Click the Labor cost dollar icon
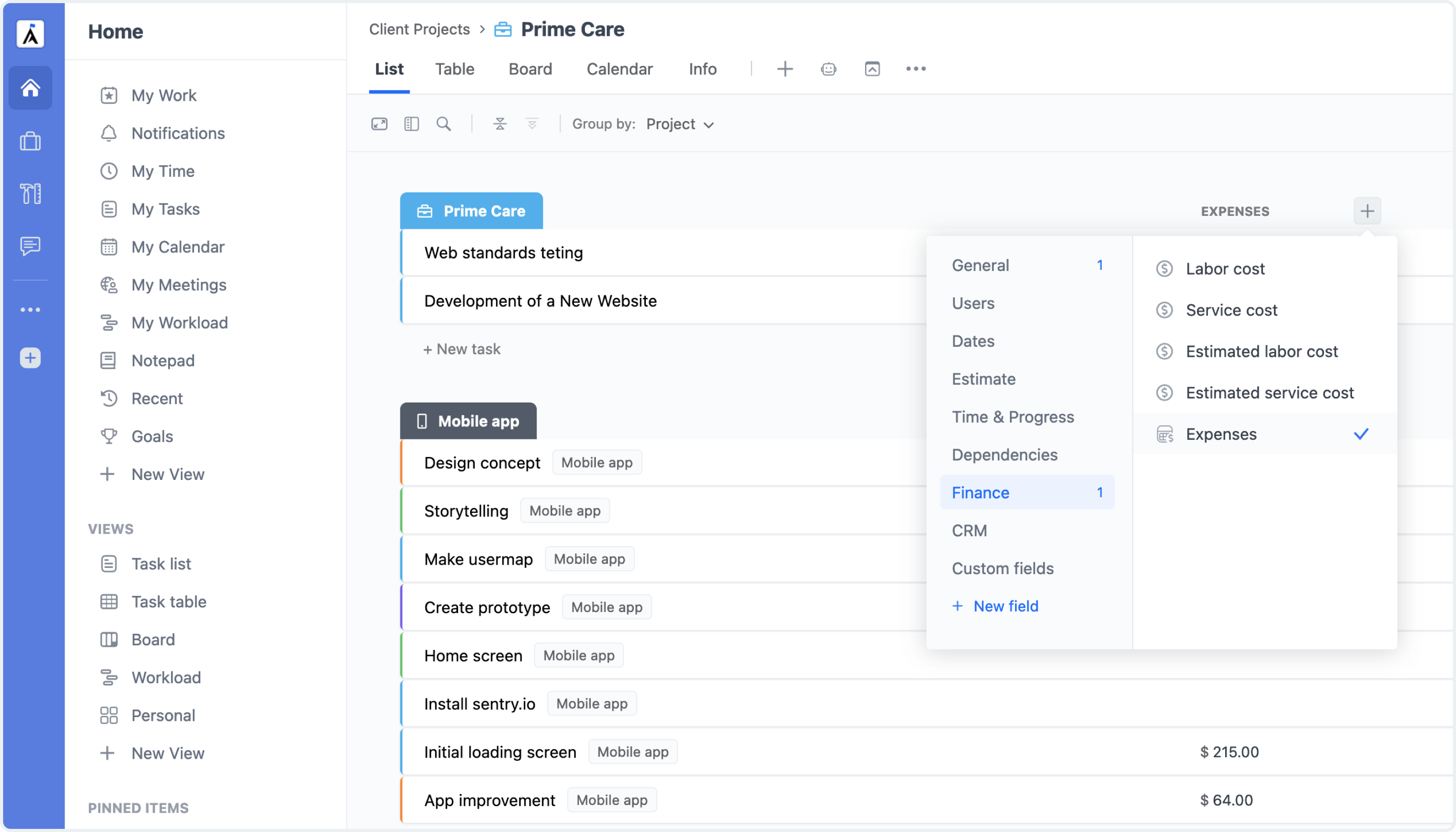 coord(1165,268)
